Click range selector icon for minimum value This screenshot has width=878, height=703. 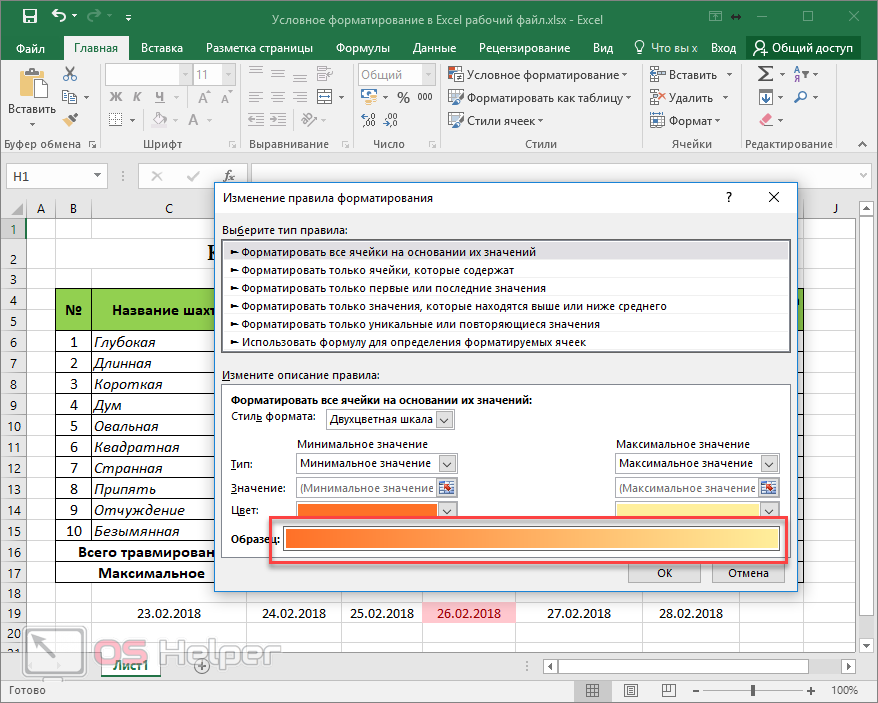[447, 488]
